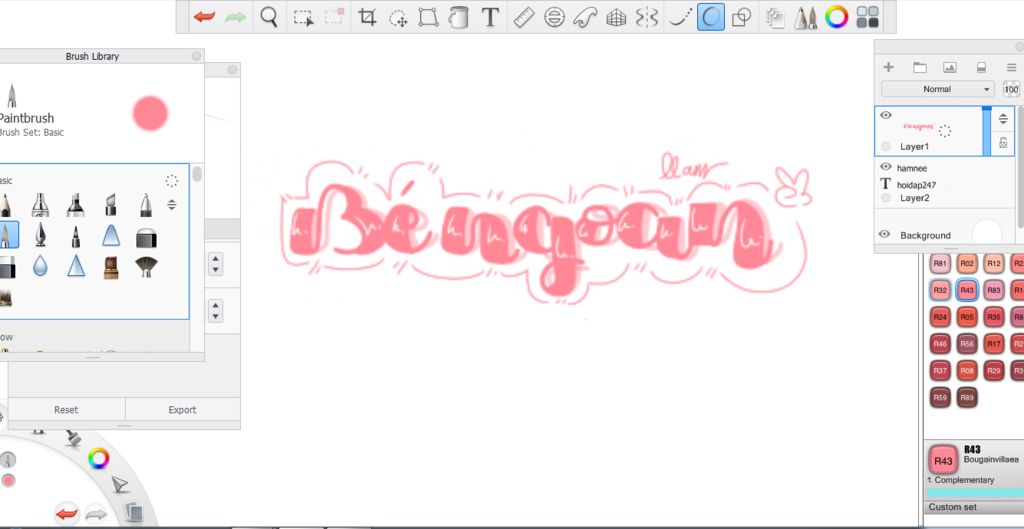
Task: Close the Brush Library panel
Action: click(196, 56)
